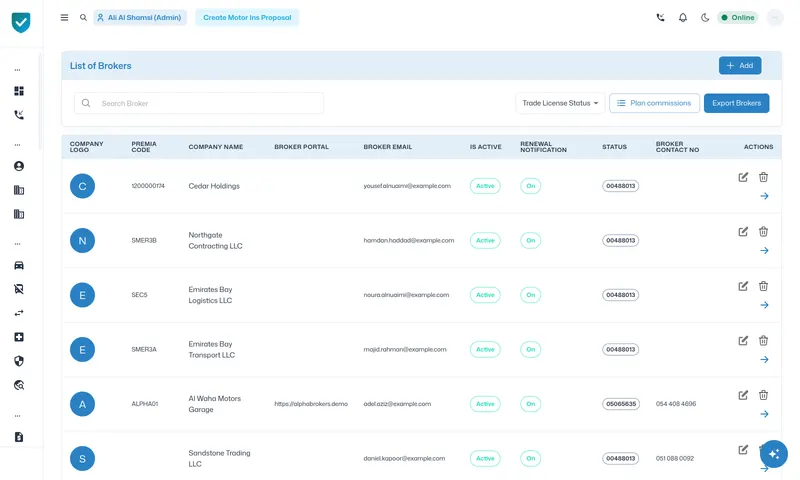Image resolution: width=800 pixels, height=480 pixels.
Task: Open Emirates Bay Transport details arrow
Action: pos(764,360)
